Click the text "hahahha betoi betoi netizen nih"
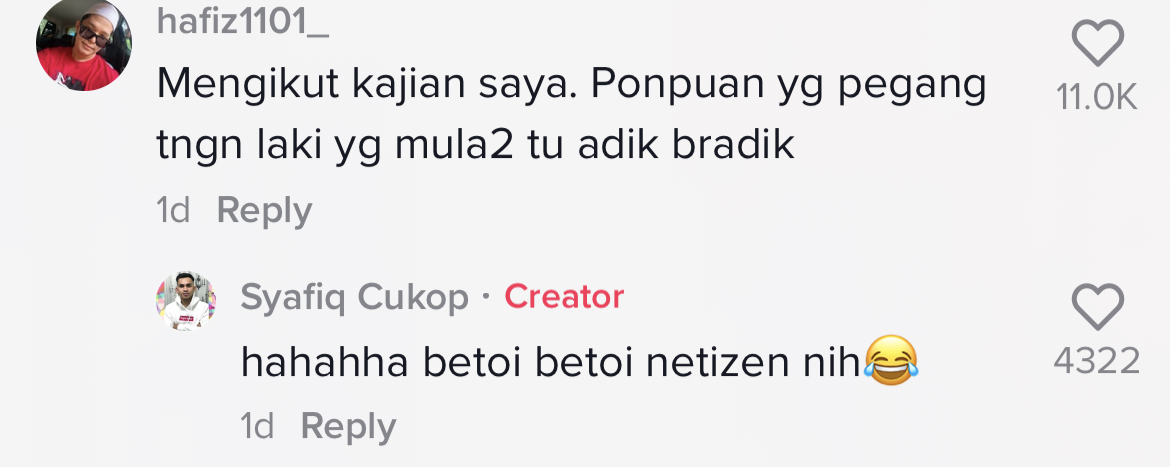The height and width of the screenshot is (467, 1170). pyautogui.click(x=550, y=363)
